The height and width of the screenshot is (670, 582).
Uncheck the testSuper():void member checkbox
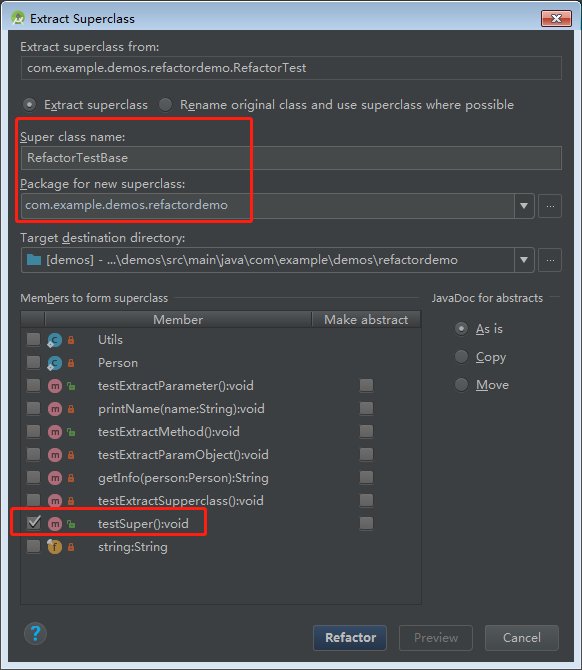coord(33,523)
